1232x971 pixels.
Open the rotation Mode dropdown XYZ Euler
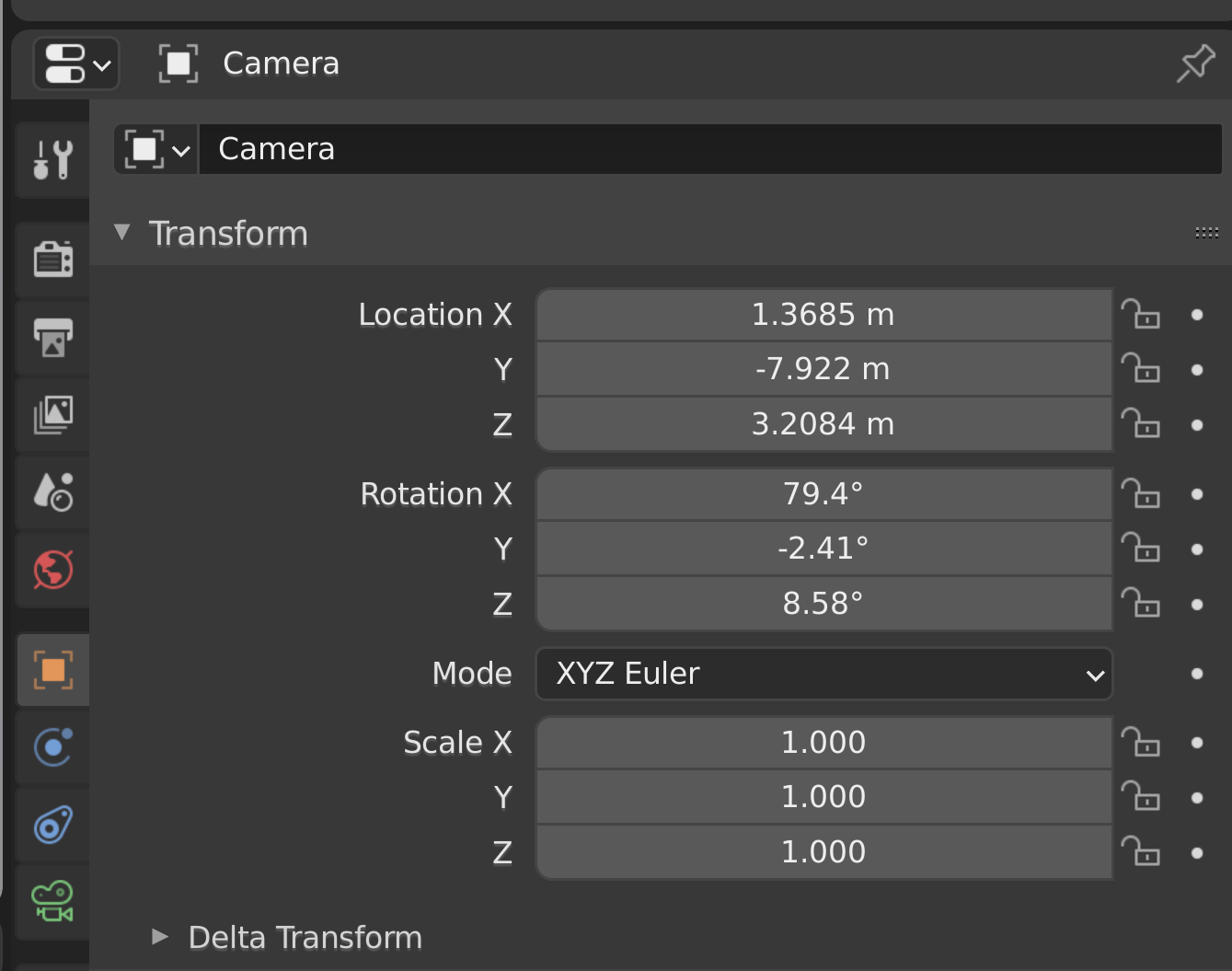click(824, 674)
